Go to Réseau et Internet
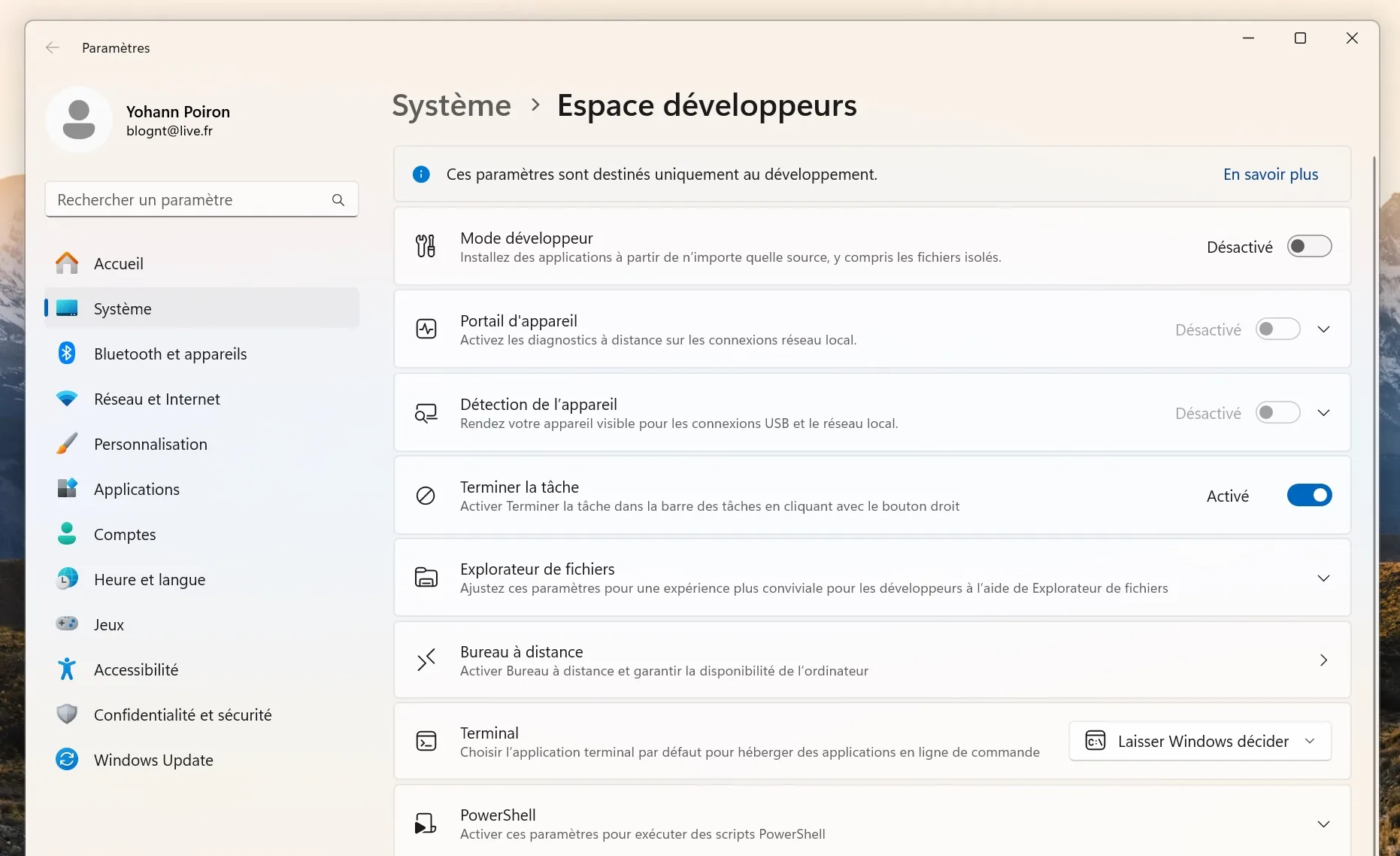Viewport: 1400px width, 856px height. point(202,399)
